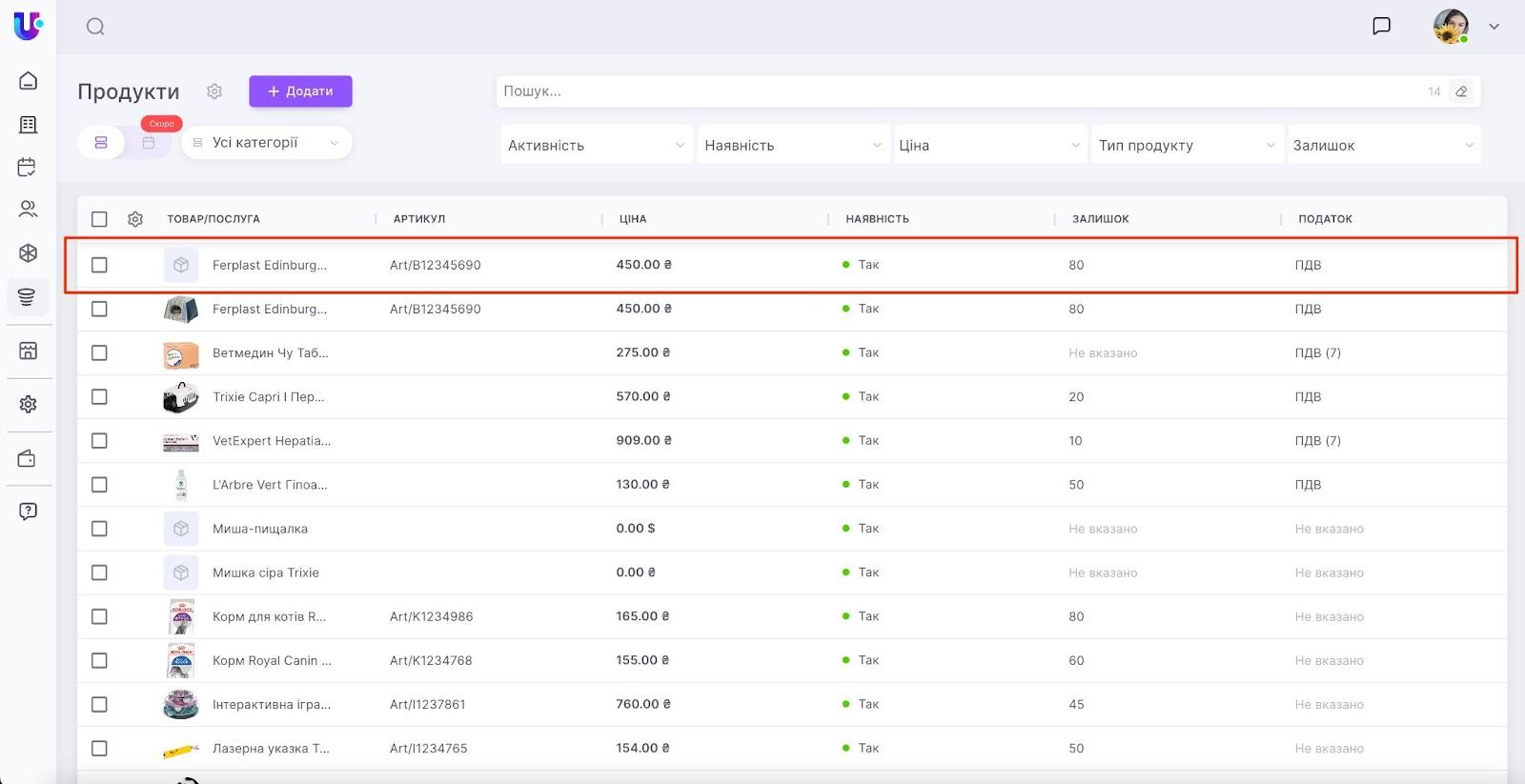Switch to list view toggle

101,143
